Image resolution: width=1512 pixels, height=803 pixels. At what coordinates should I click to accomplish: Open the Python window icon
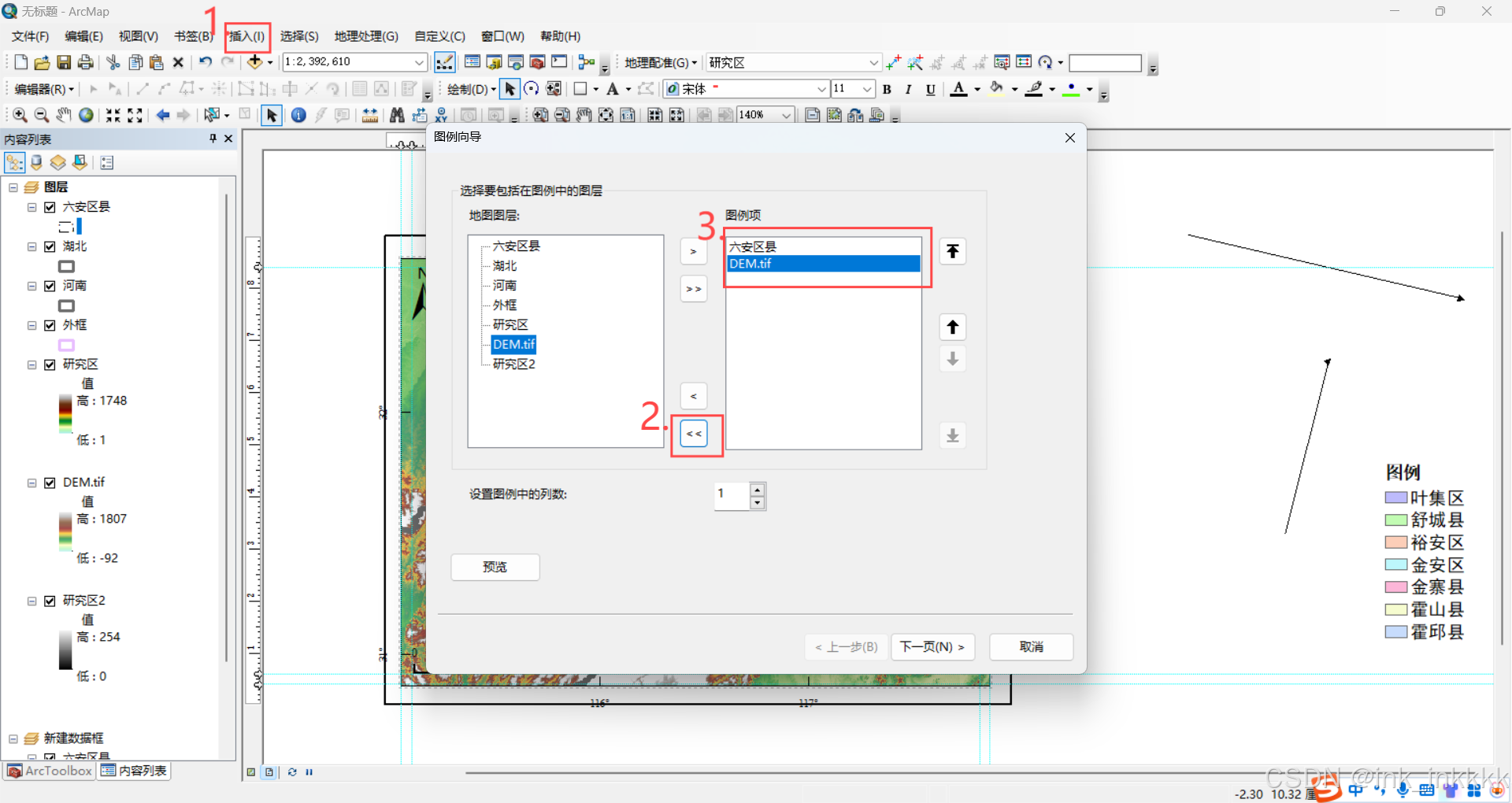[559, 62]
